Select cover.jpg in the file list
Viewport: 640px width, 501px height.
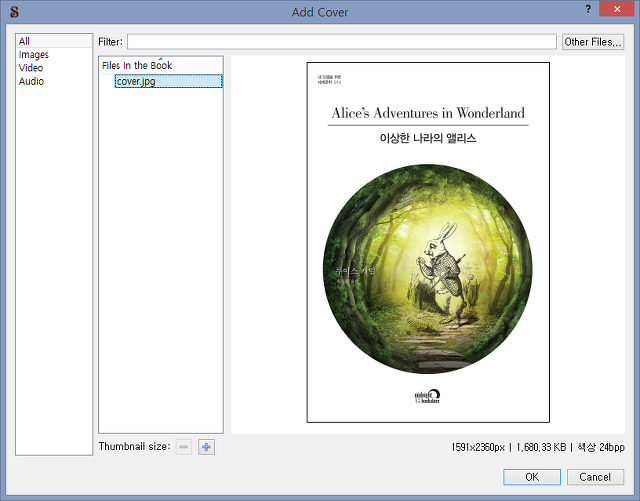pos(168,81)
